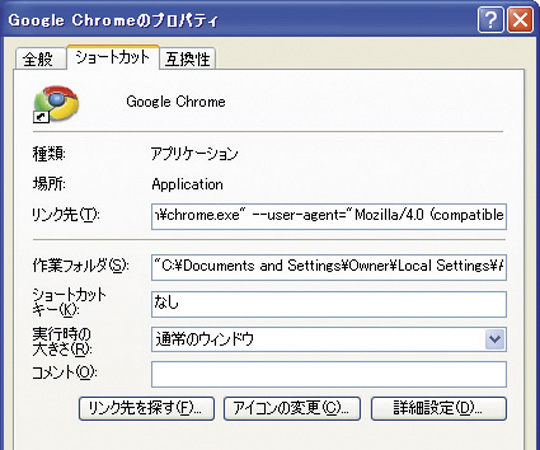Screen dimensions: 540x450
Task: Click the 種類 label
Action: pyautogui.click(x=49, y=154)
